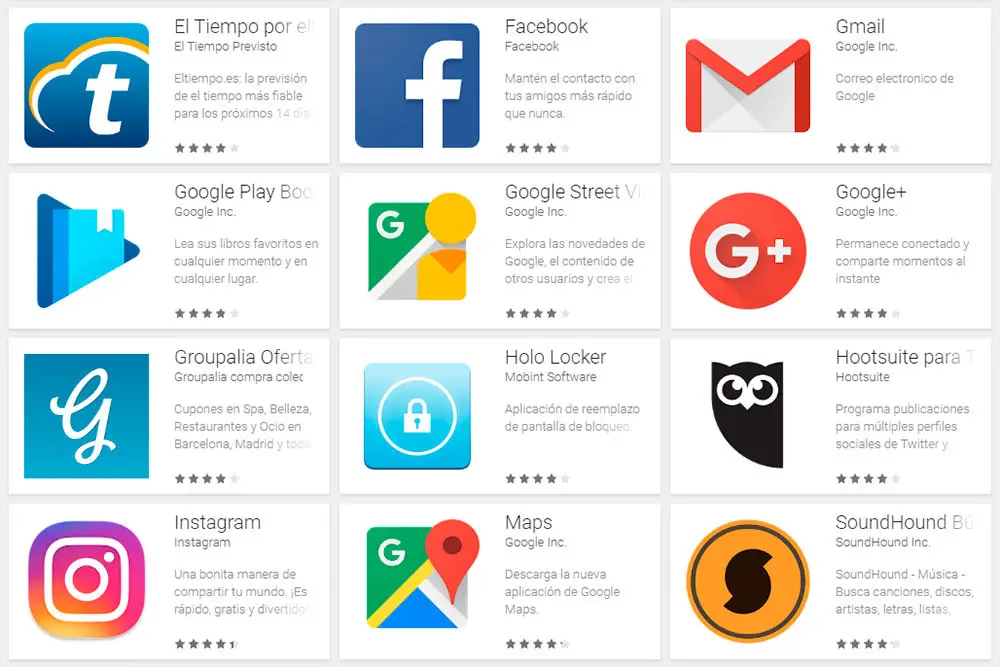Select the Google Play Books icon
This screenshot has height=667, width=1000.
click(x=88, y=251)
